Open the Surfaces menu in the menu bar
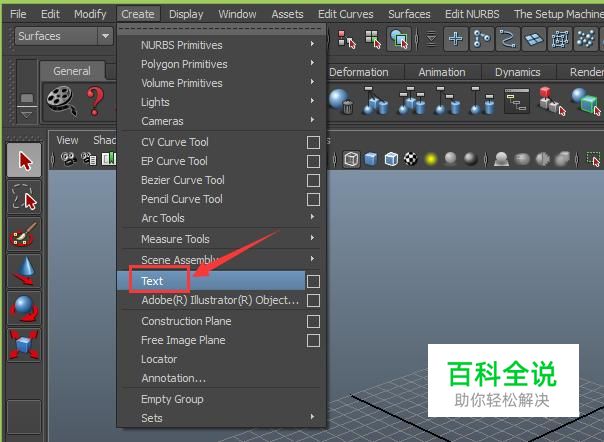 click(409, 14)
